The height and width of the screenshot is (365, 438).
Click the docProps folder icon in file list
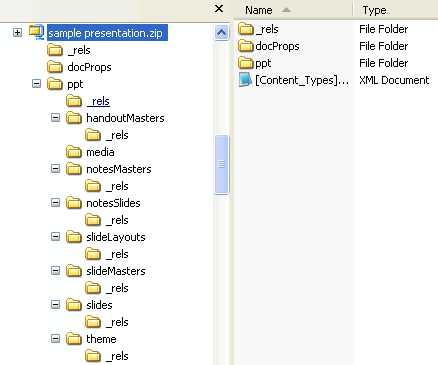(246, 46)
